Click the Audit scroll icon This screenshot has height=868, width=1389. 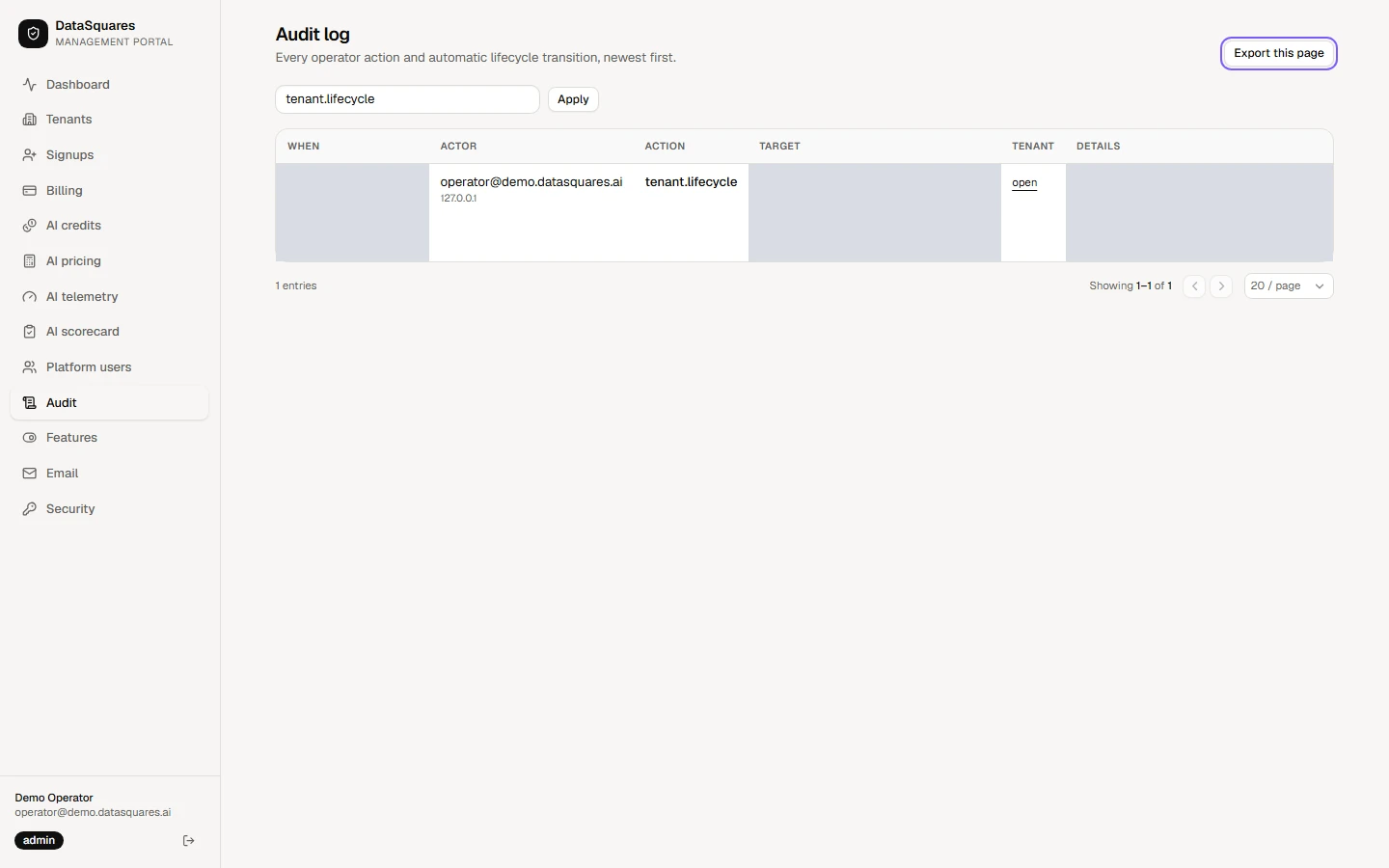(x=30, y=403)
